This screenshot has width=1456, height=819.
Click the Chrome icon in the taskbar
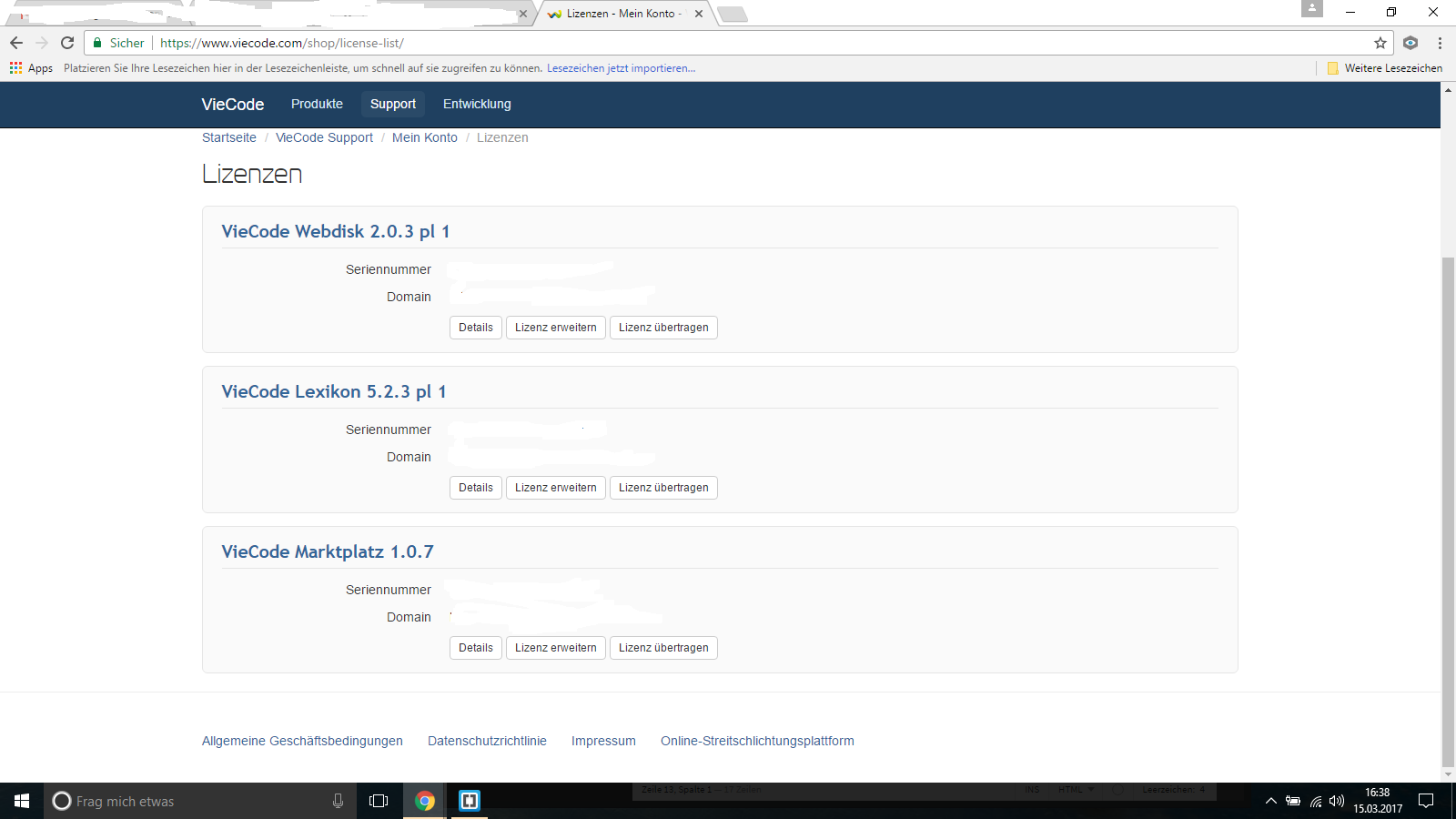click(x=424, y=801)
